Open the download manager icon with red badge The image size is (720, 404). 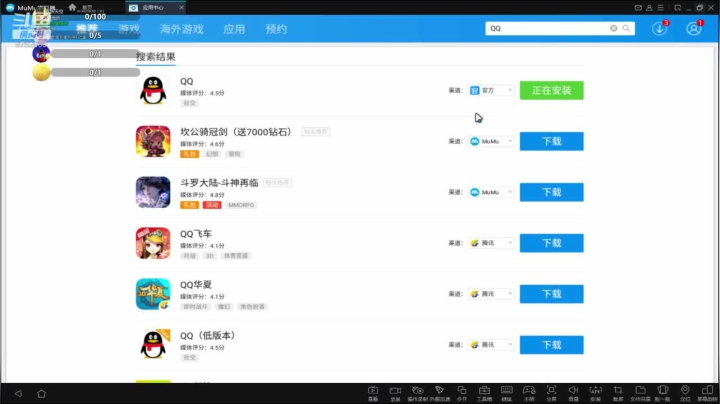tap(660, 28)
